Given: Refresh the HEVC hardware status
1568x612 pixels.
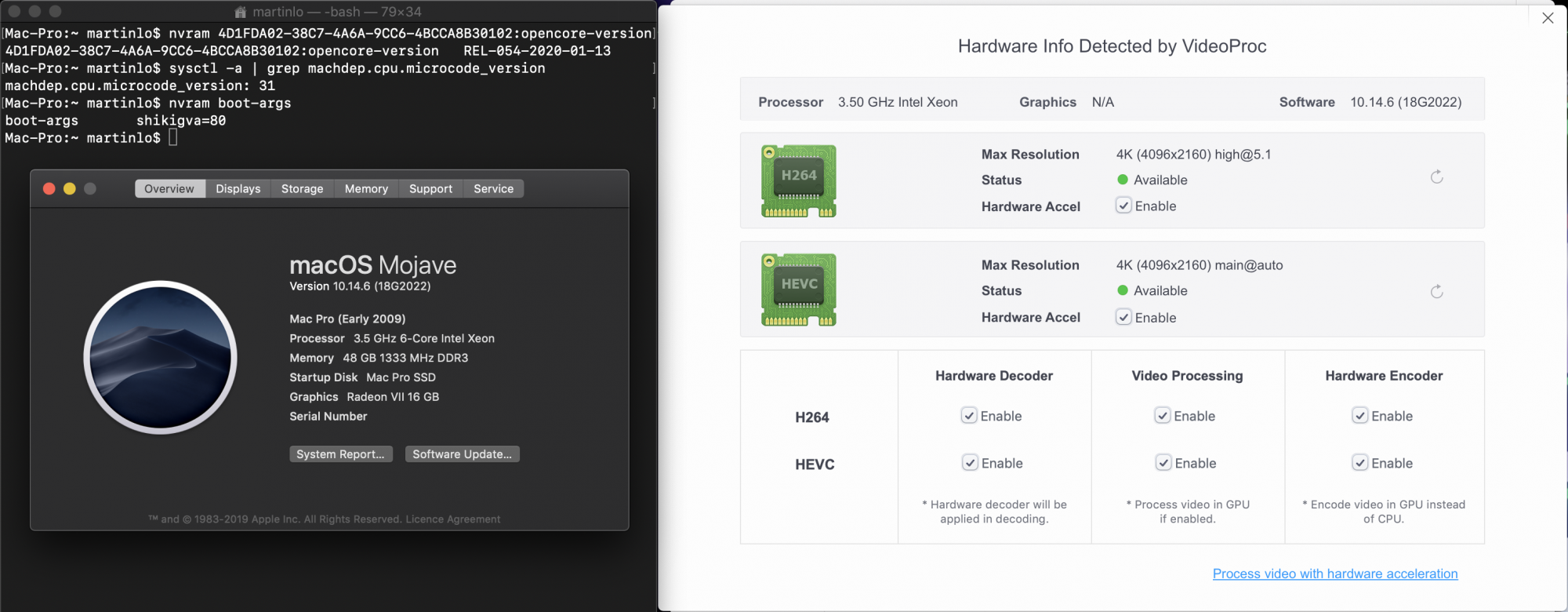Looking at the screenshot, I should (1436, 292).
